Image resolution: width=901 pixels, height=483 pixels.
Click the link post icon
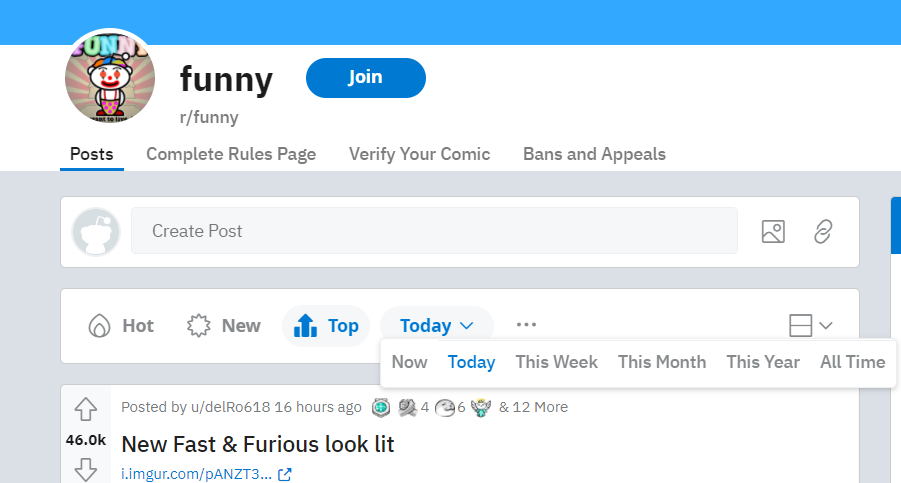tap(823, 231)
